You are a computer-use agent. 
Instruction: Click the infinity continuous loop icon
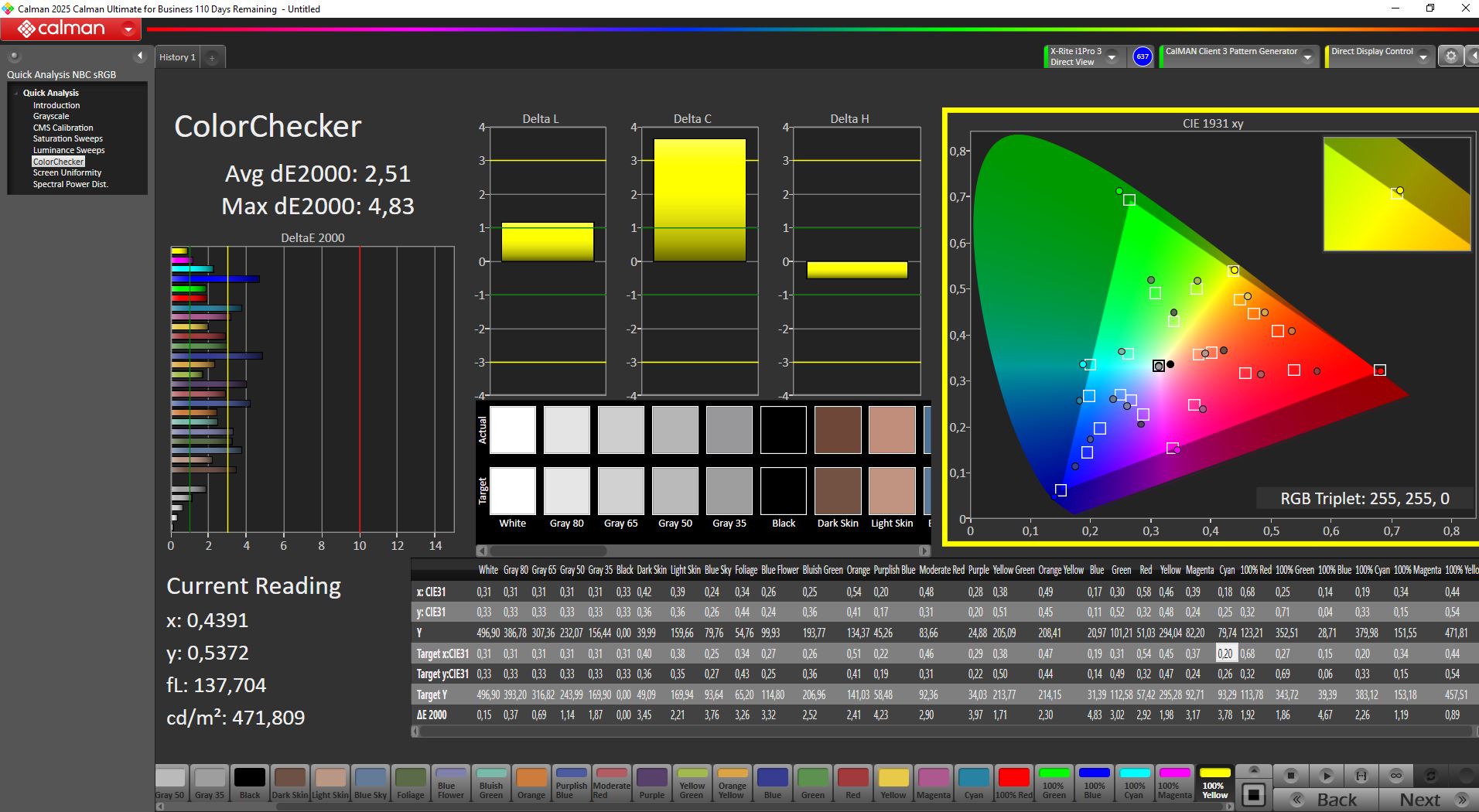(1396, 775)
